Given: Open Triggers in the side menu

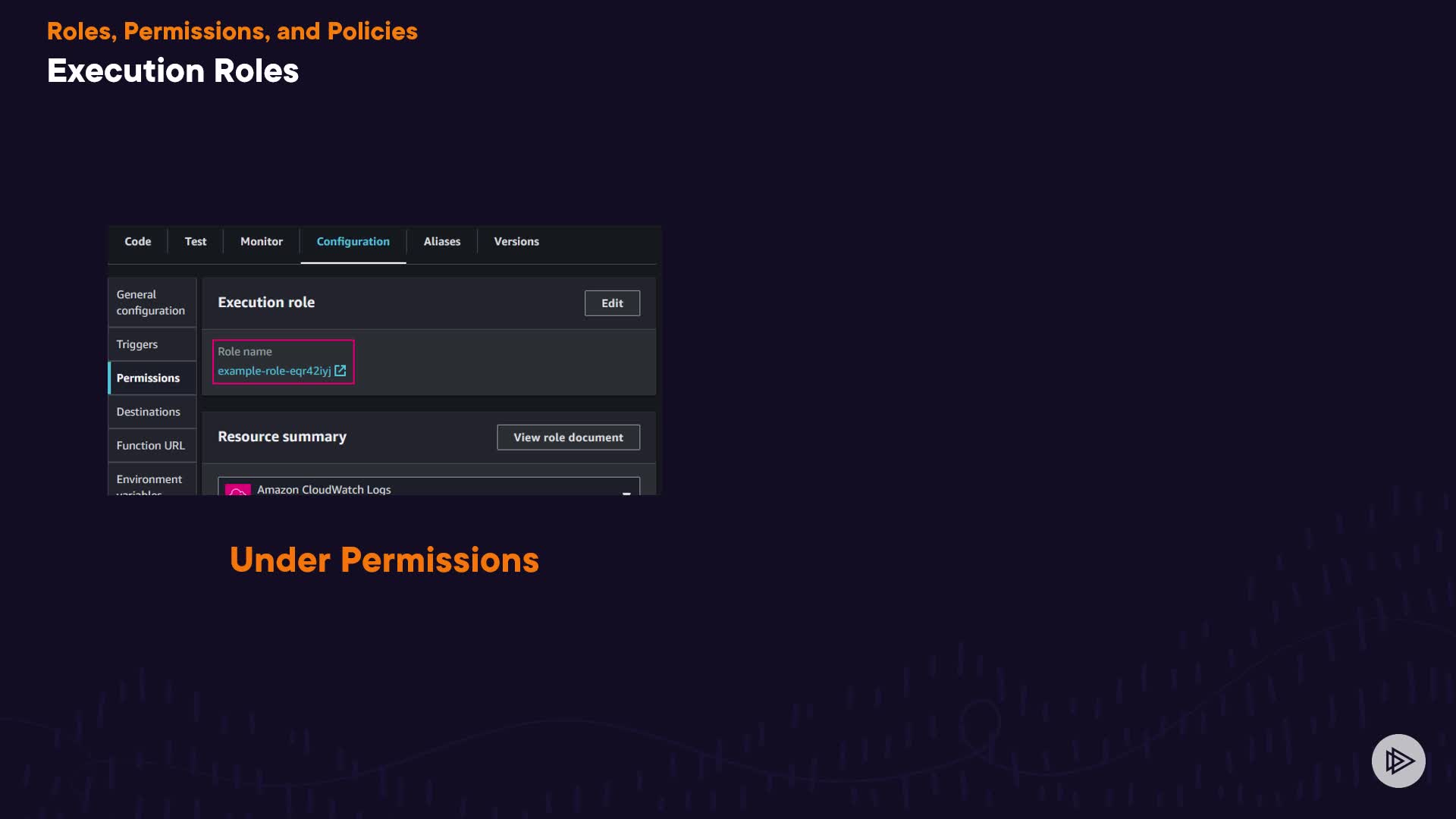Looking at the screenshot, I should click(x=137, y=344).
